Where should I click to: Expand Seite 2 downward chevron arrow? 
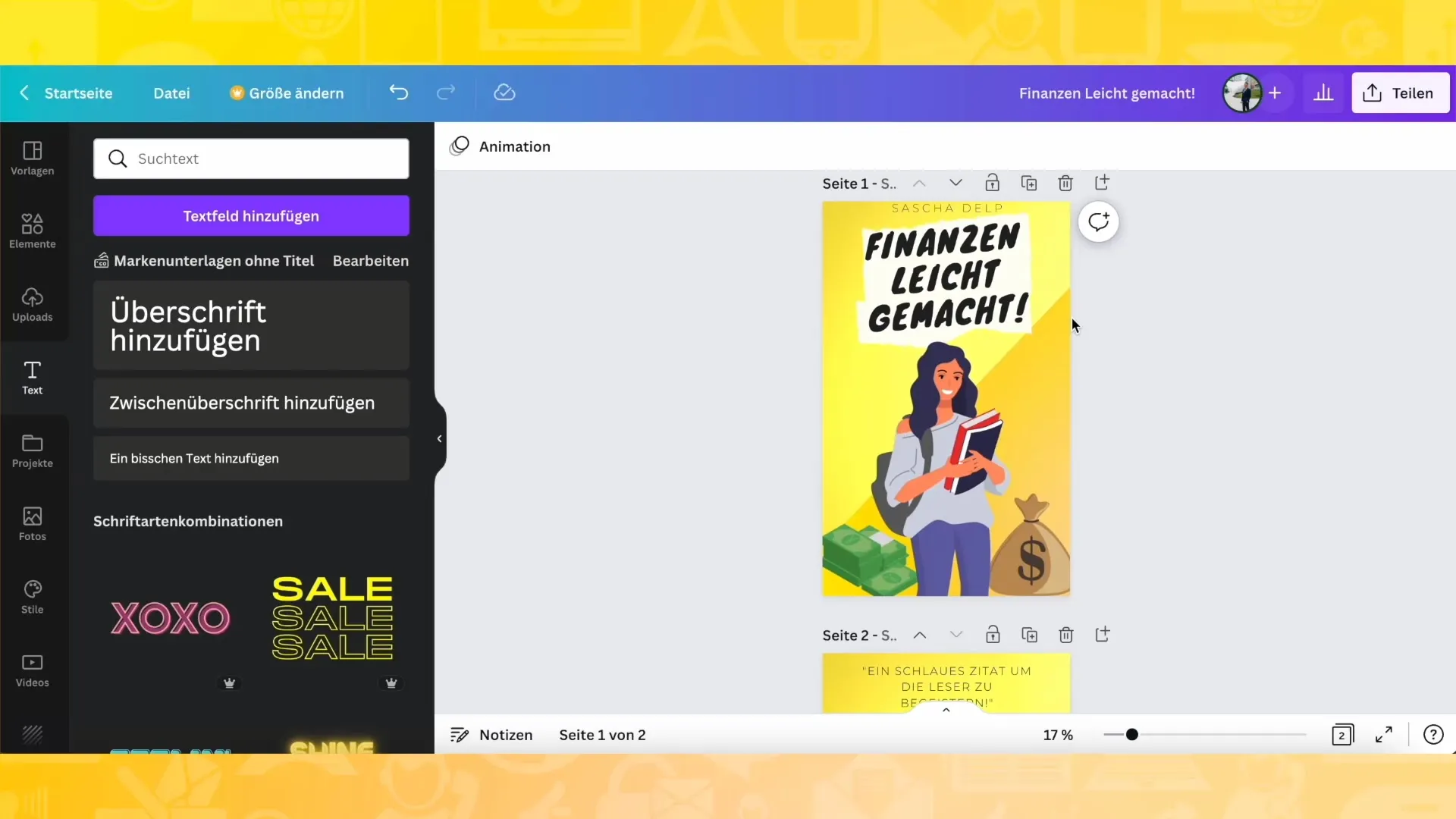click(956, 635)
